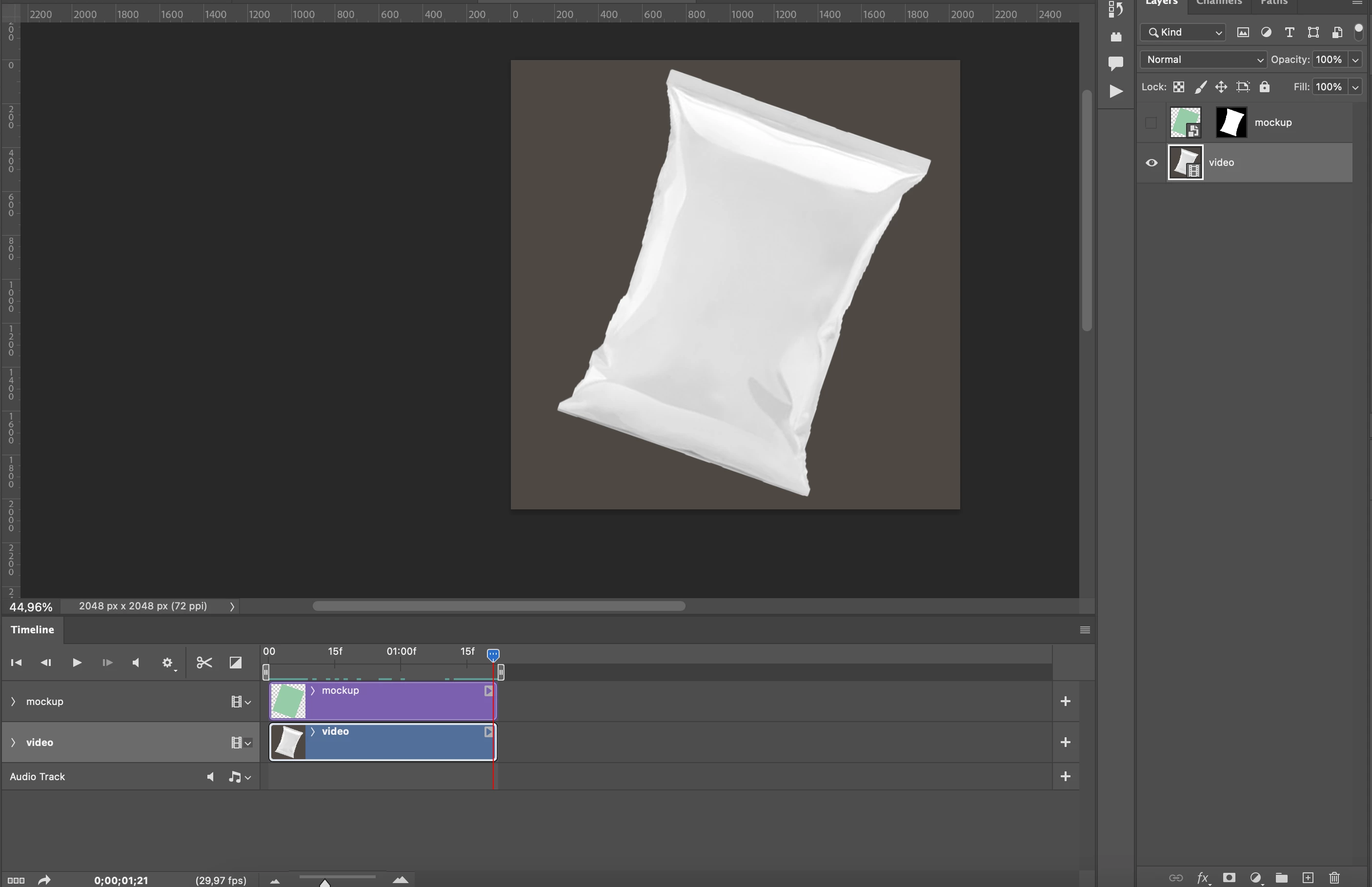Filter layers by type layers (T icon)

(x=1290, y=32)
